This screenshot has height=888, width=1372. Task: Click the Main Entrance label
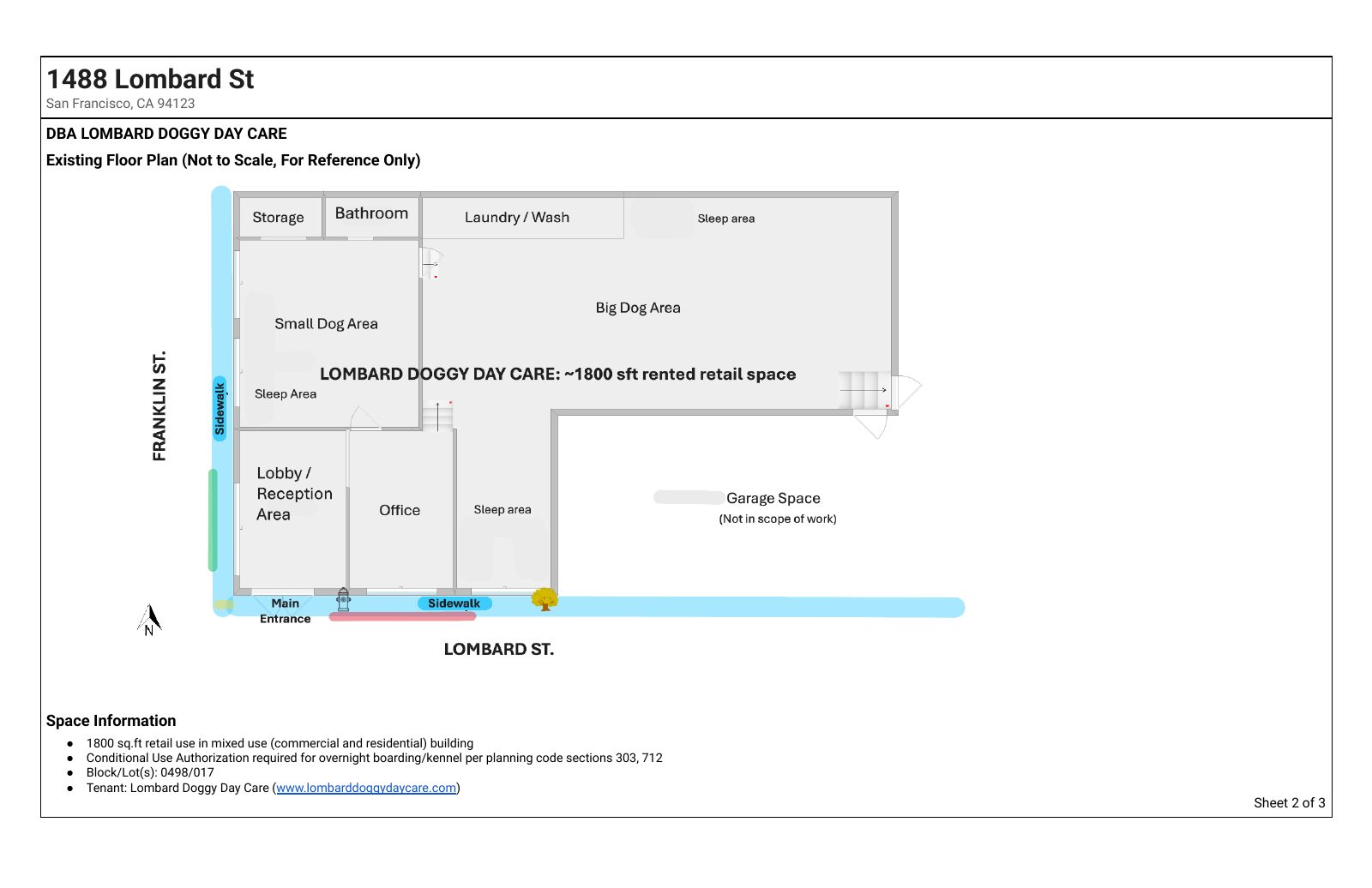pyautogui.click(x=286, y=611)
